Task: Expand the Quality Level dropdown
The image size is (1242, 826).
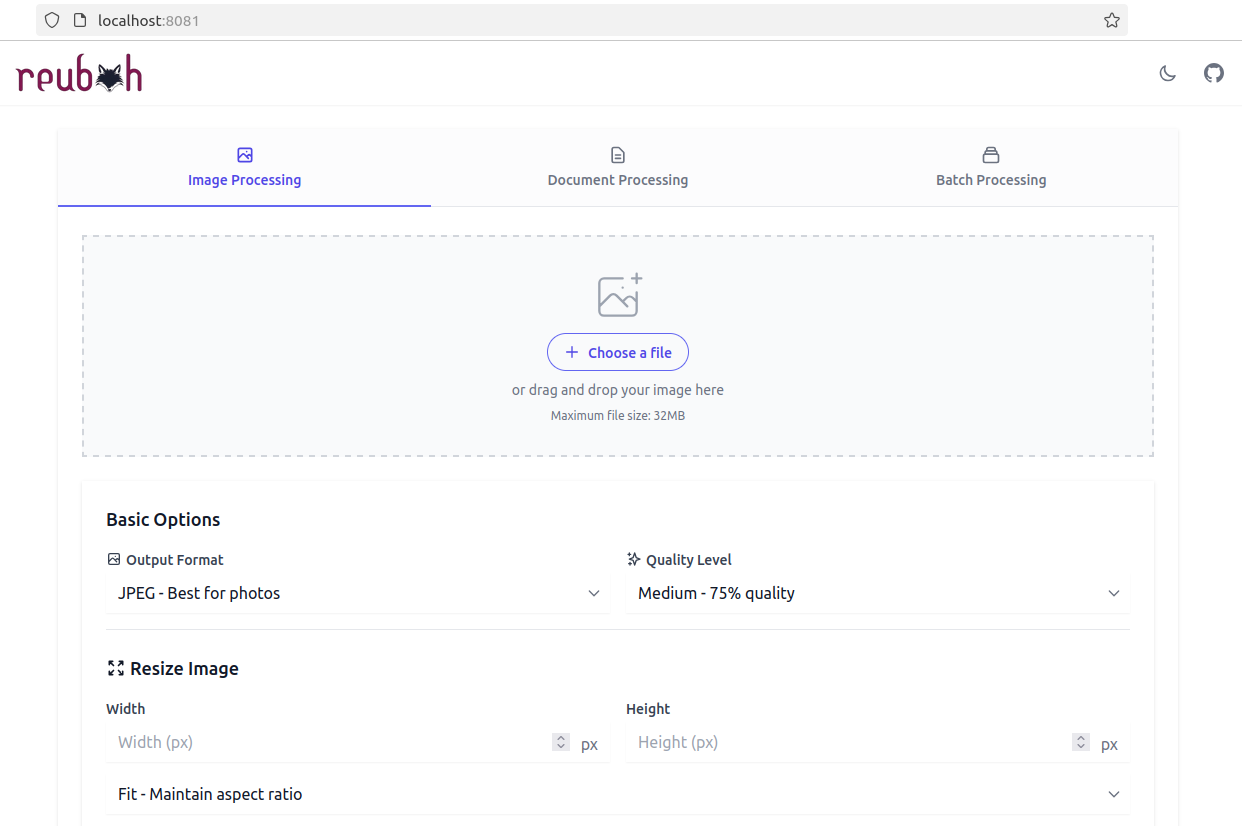Action: (x=878, y=593)
